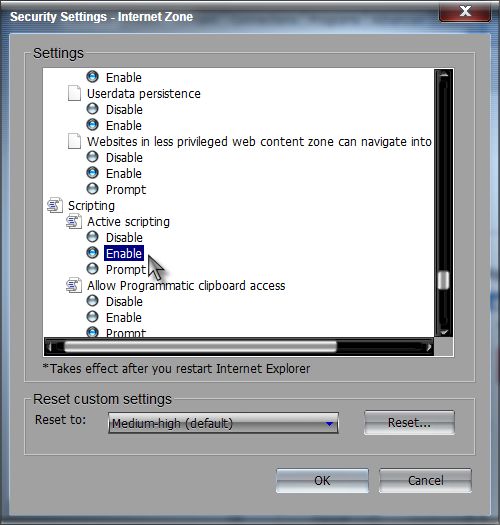This screenshot has height=525, width=500.
Task: Click the Allow Programmatic clipboard access icon
Action: tap(74, 285)
